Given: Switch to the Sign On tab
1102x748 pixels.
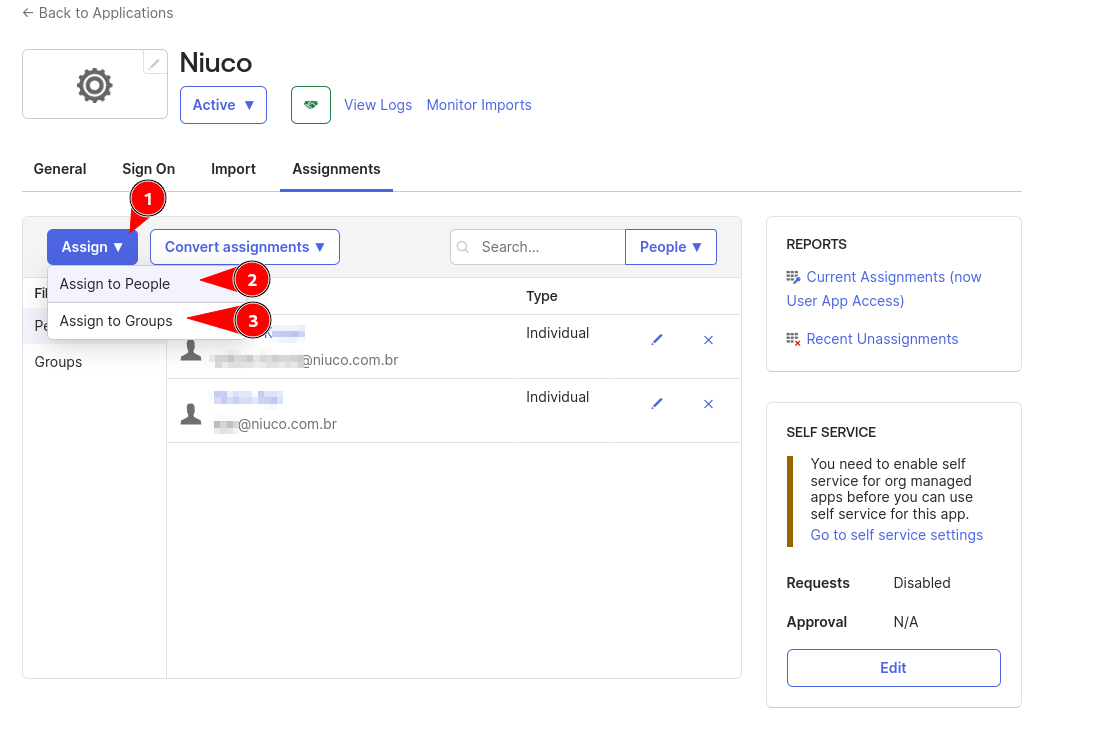Looking at the screenshot, I should coord(148,169).
